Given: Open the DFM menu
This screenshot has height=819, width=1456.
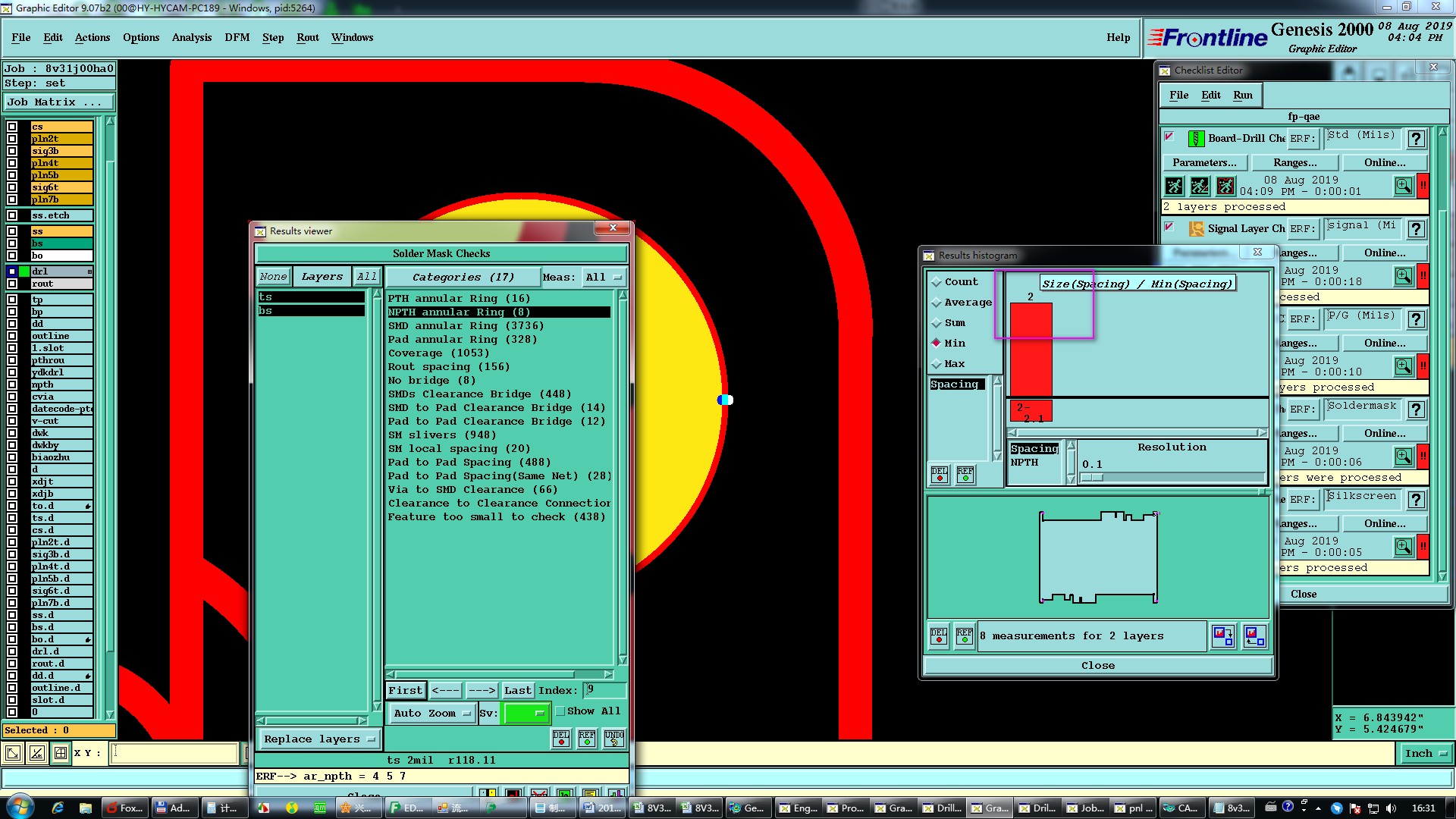Looking at the screenshot, I should pyautogui.click(x=237, y=37).
